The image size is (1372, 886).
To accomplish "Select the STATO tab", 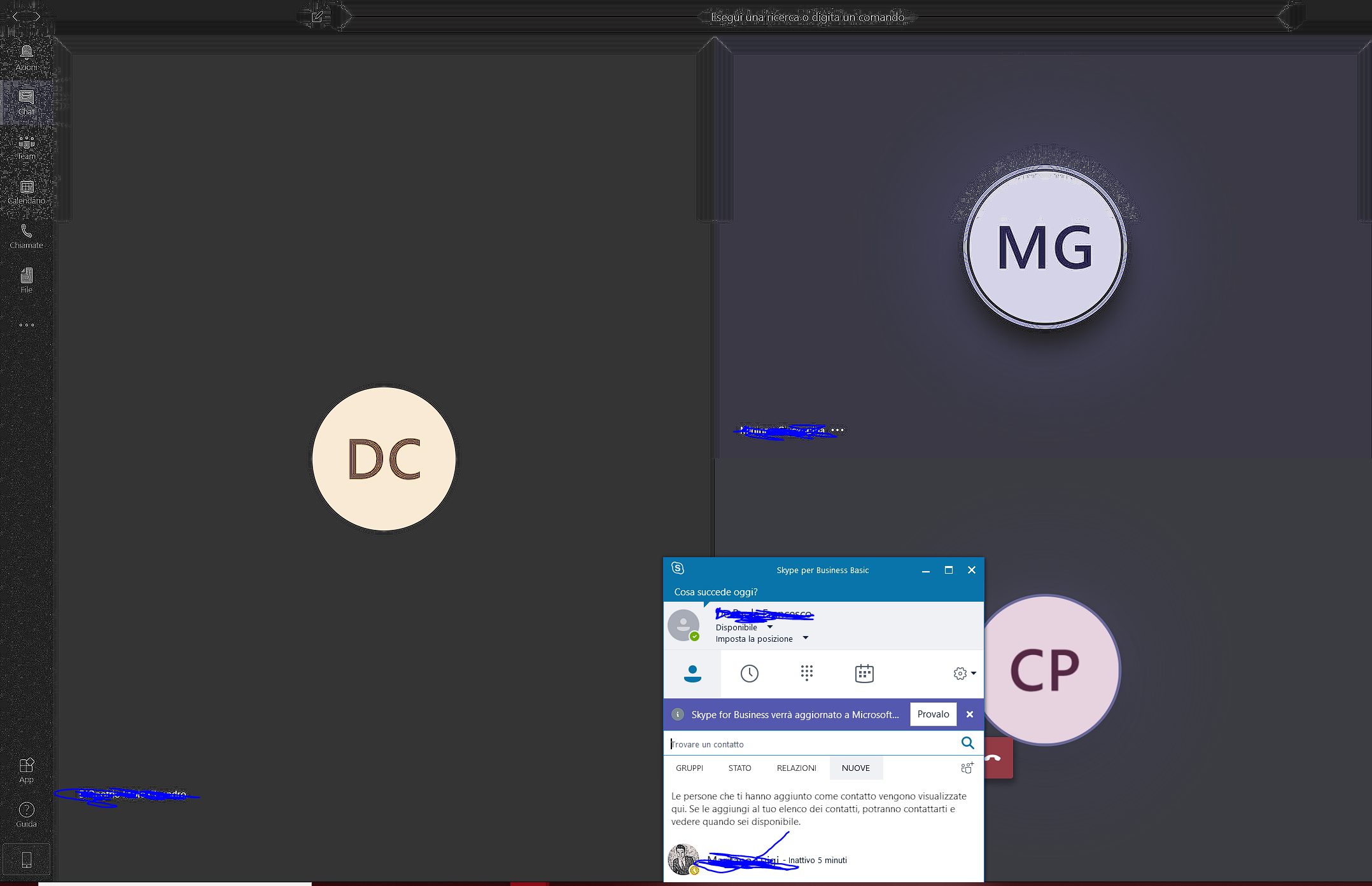I will [x=739, y=768].
